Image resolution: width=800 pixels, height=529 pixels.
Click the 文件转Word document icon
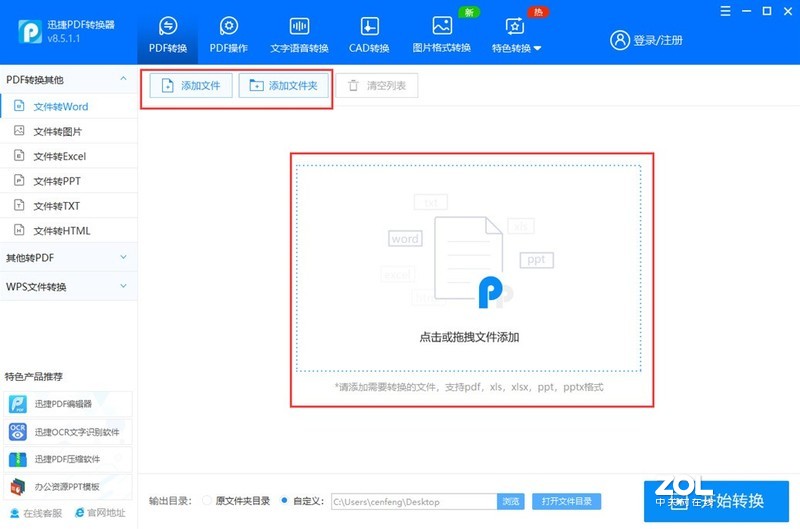[x=19, y=106]
